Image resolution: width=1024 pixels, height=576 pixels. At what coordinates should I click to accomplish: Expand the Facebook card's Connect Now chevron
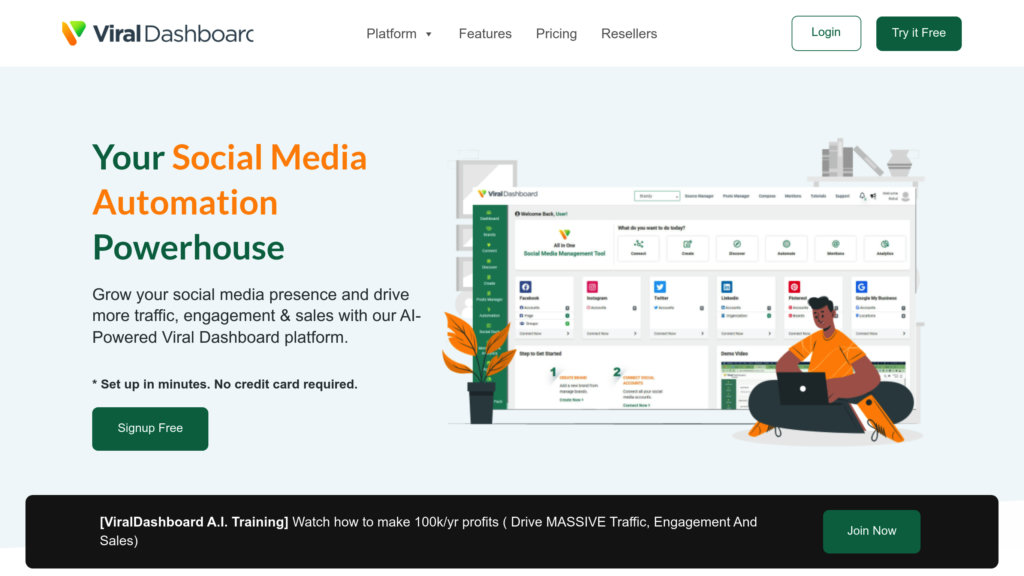click(568, 333)
